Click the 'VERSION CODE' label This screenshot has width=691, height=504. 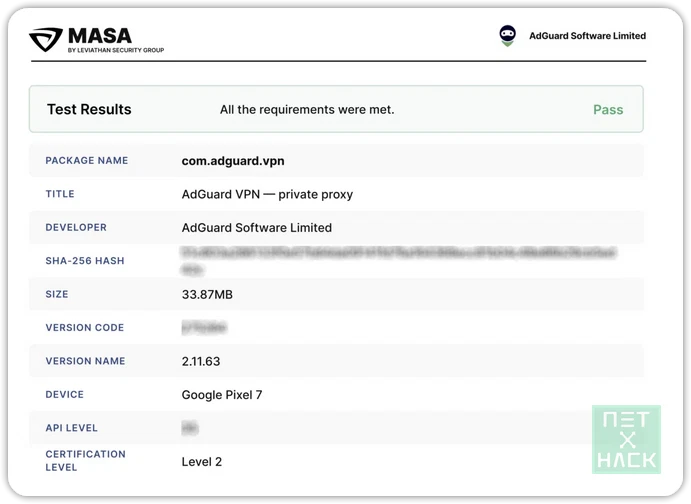(85, 328)
